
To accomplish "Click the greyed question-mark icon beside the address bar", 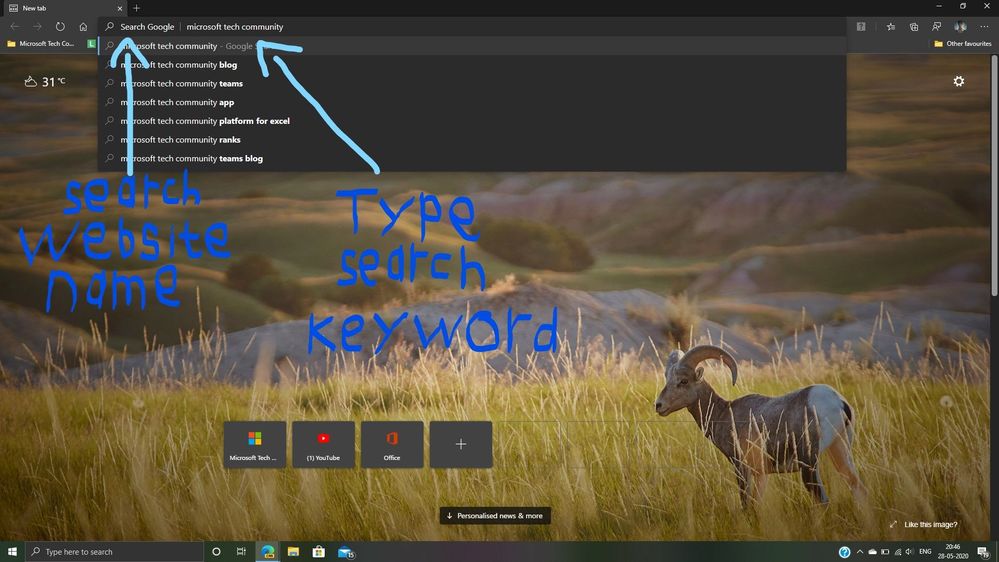I will pyautogui.click(x=861, y=27).
